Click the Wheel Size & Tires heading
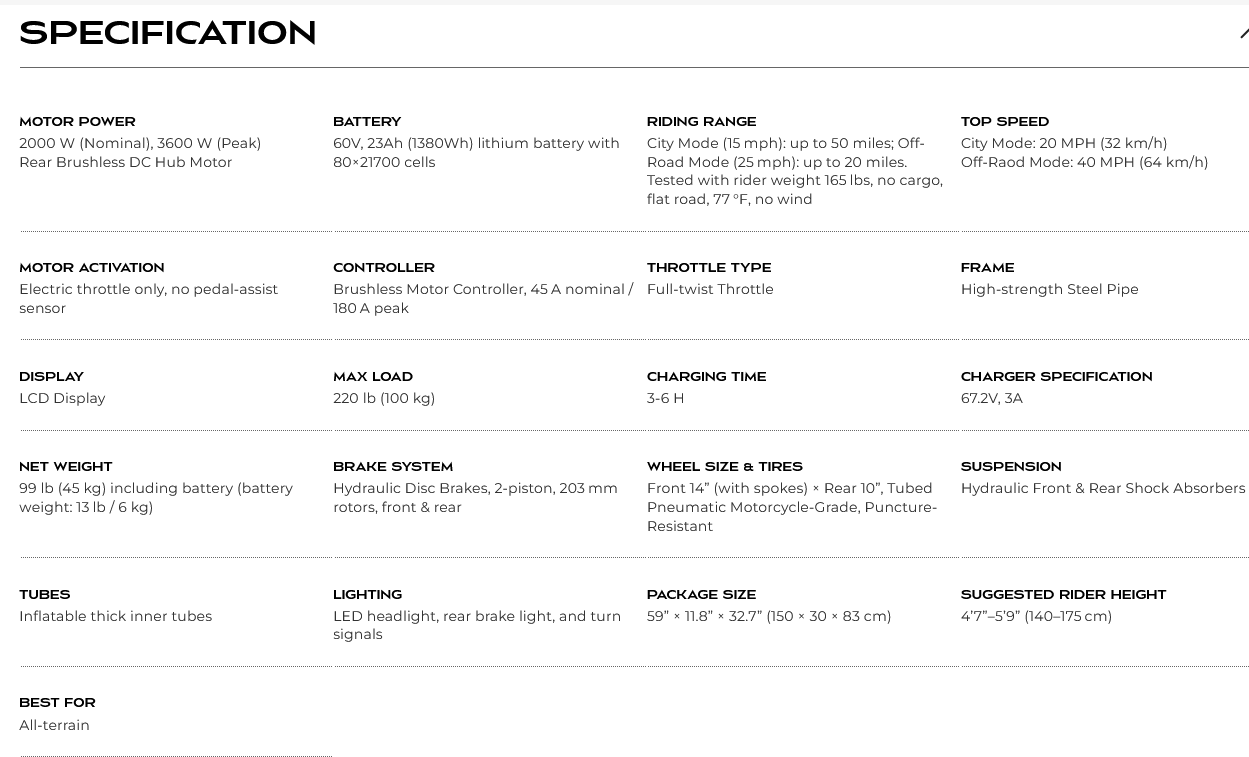The width and height of the screenshot is (1249, 757). pyautogui.click(x=725, y=467)
